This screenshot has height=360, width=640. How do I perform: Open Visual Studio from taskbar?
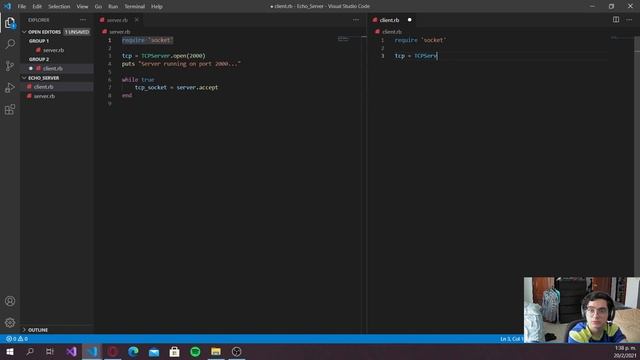coord(71,351)
